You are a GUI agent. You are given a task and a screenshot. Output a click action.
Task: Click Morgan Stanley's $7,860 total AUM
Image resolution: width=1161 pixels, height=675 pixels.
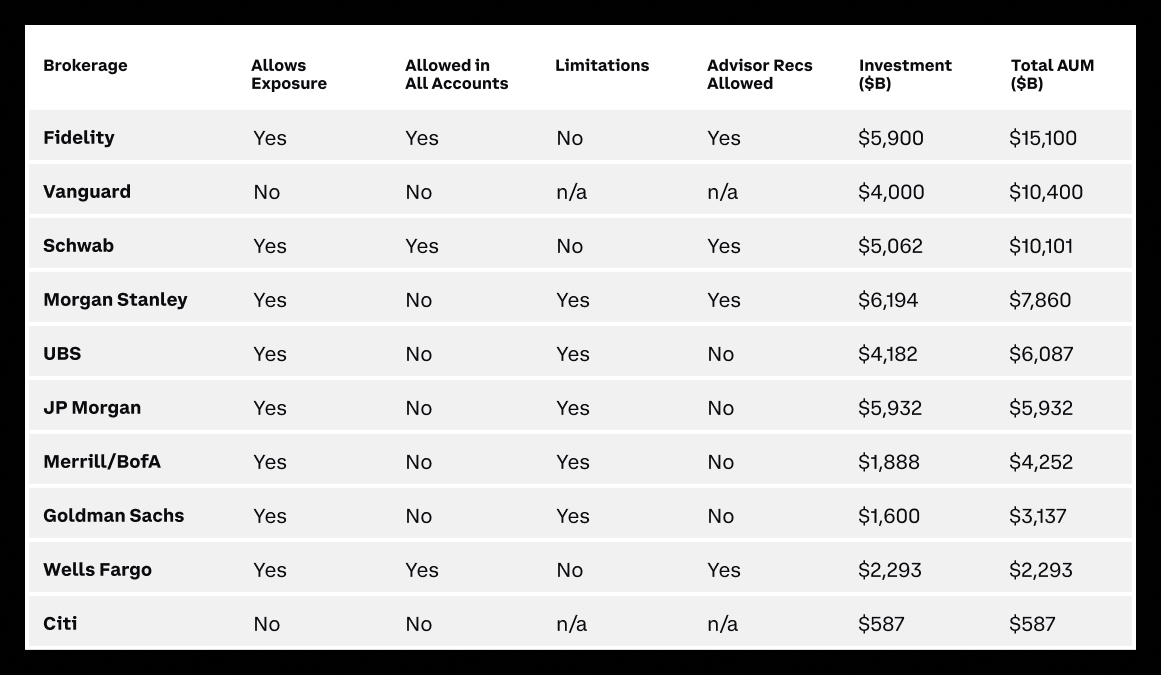coord(1040,300)
